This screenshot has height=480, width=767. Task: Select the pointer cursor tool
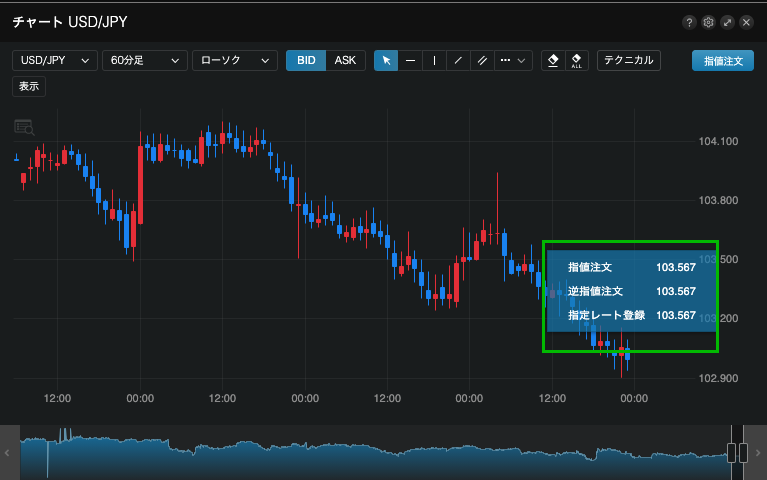(x=386, y=61)
